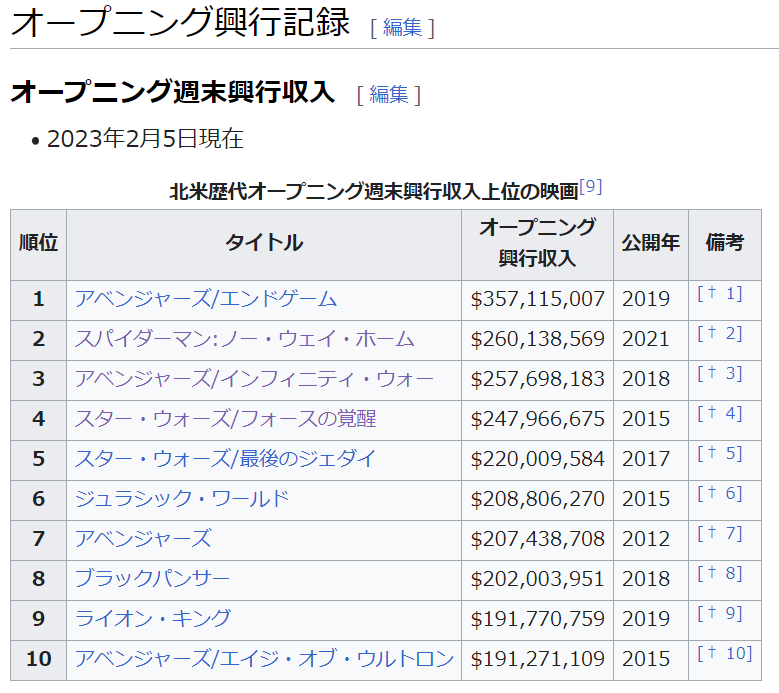The width and height of the screenshot is (779, 693).
Task: Open footnote [† 6] in rank 6 row
Action: tap(720, 493)
